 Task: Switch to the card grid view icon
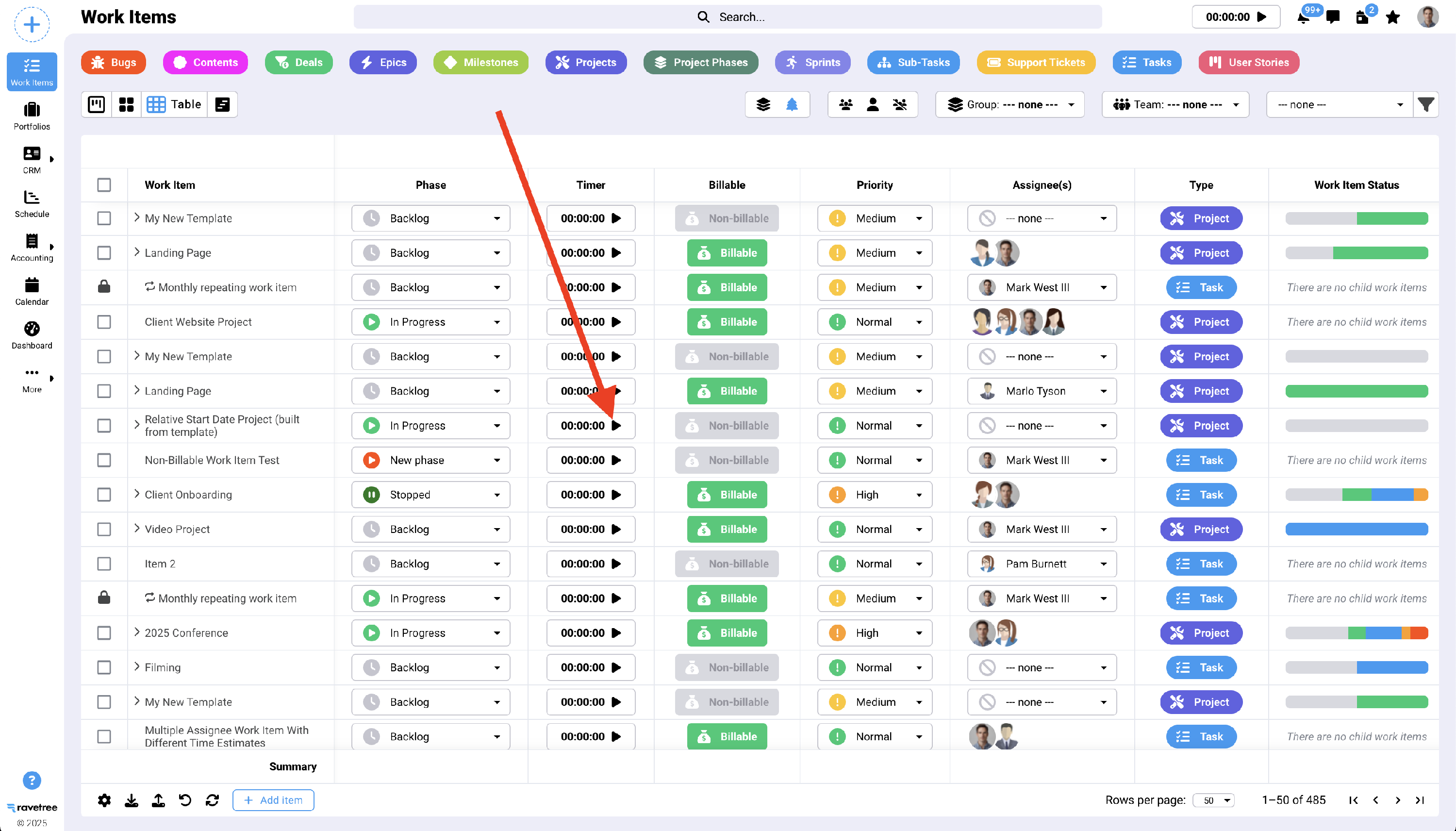(126, 104)
